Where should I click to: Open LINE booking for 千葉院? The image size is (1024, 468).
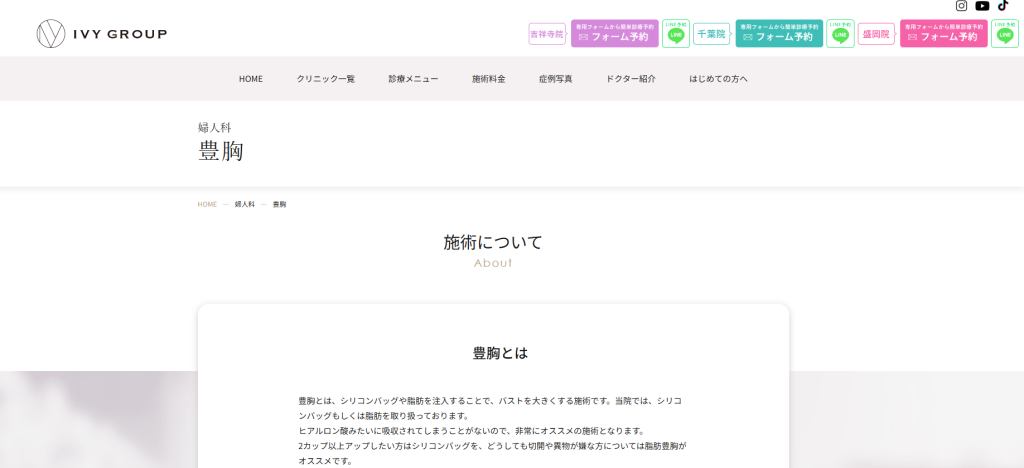point(840,34)
